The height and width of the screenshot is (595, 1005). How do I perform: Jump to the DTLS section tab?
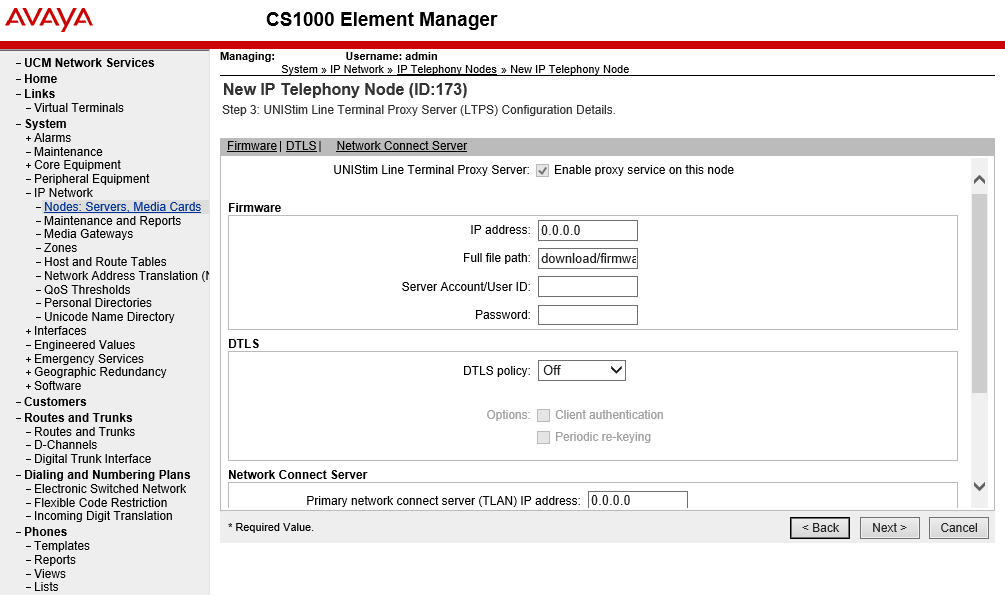click(x=301, y=146)
